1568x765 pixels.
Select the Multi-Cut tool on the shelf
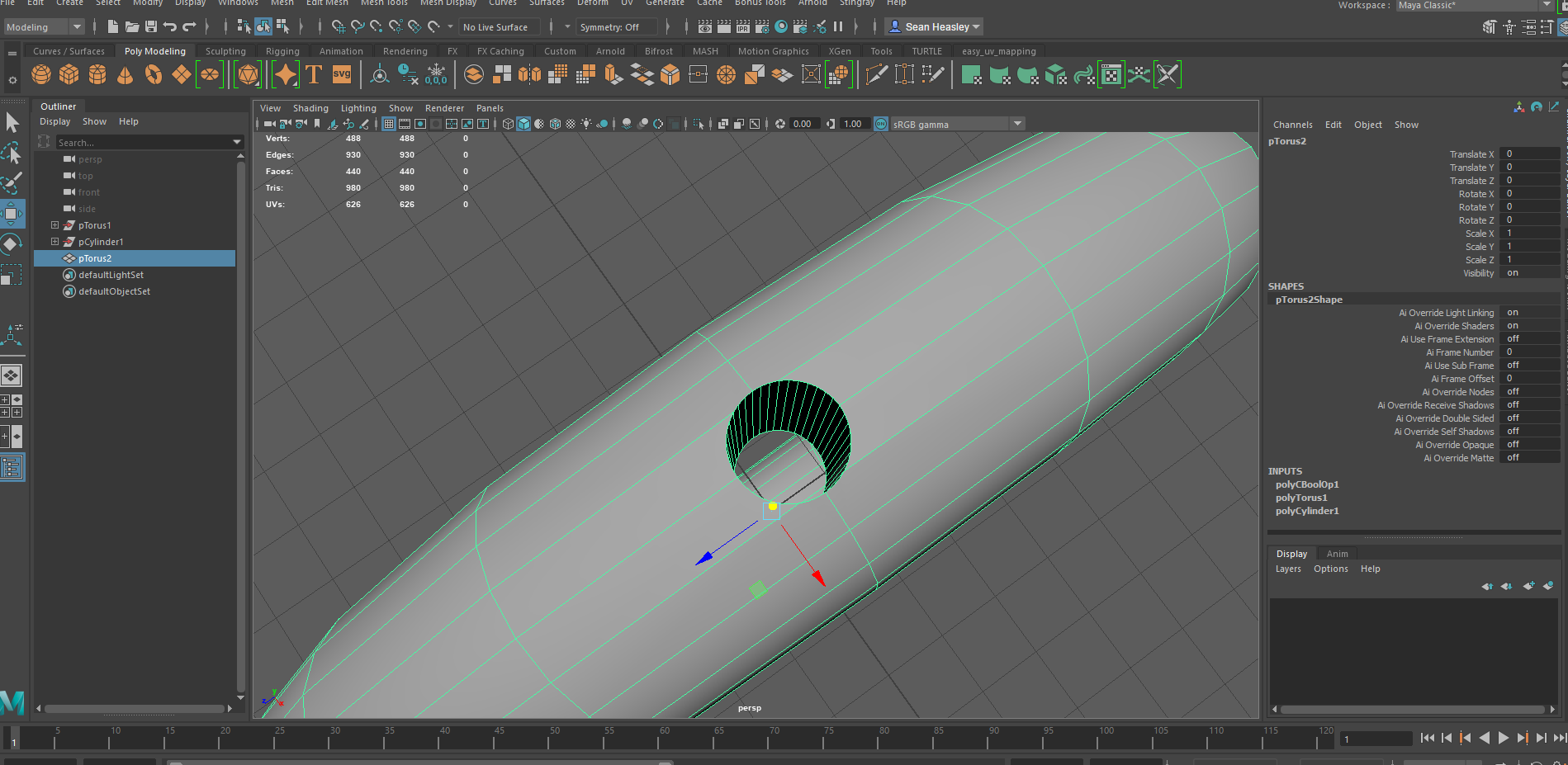click(x=876, y=74)
